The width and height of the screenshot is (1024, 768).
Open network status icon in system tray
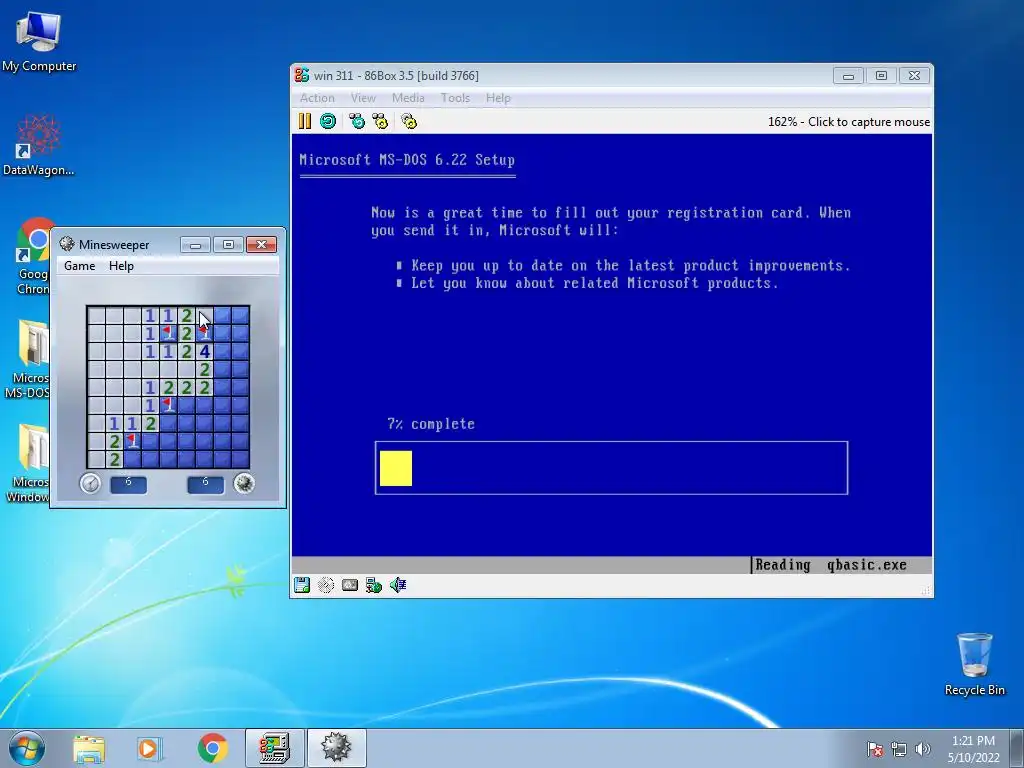click(x=899, y=749)
